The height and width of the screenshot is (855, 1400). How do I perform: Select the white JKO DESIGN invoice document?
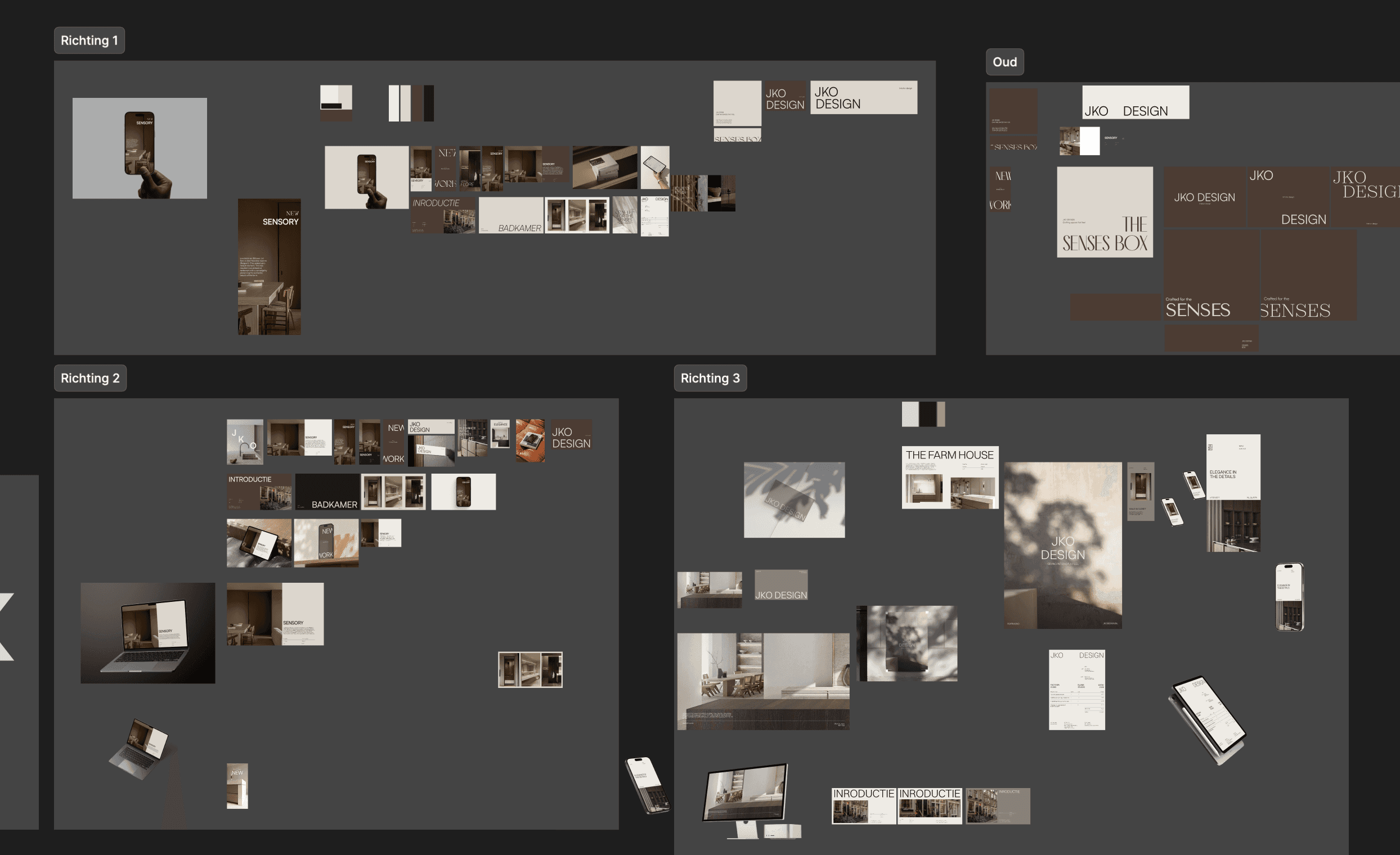click(1076, 690)
